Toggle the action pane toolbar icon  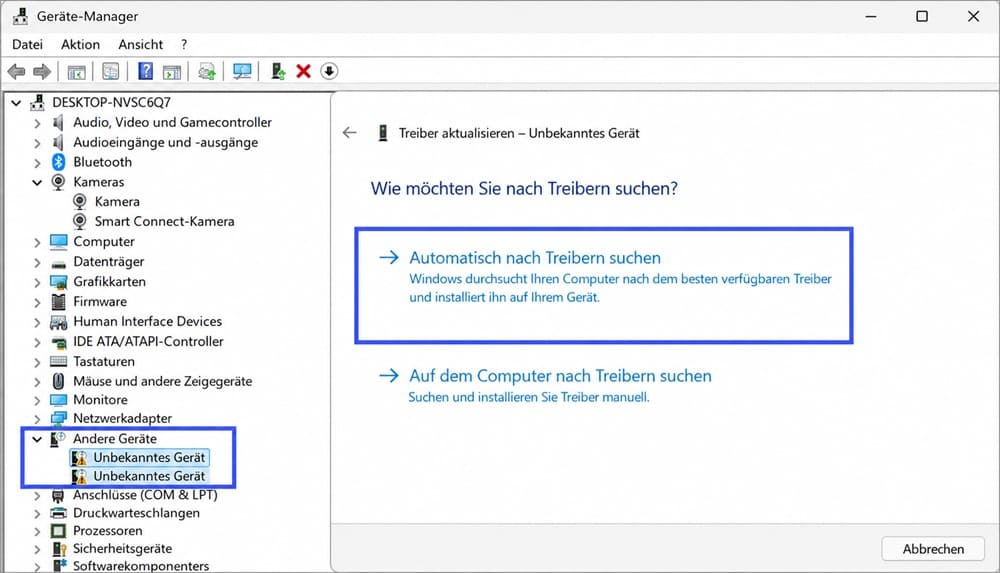(172, 71)
